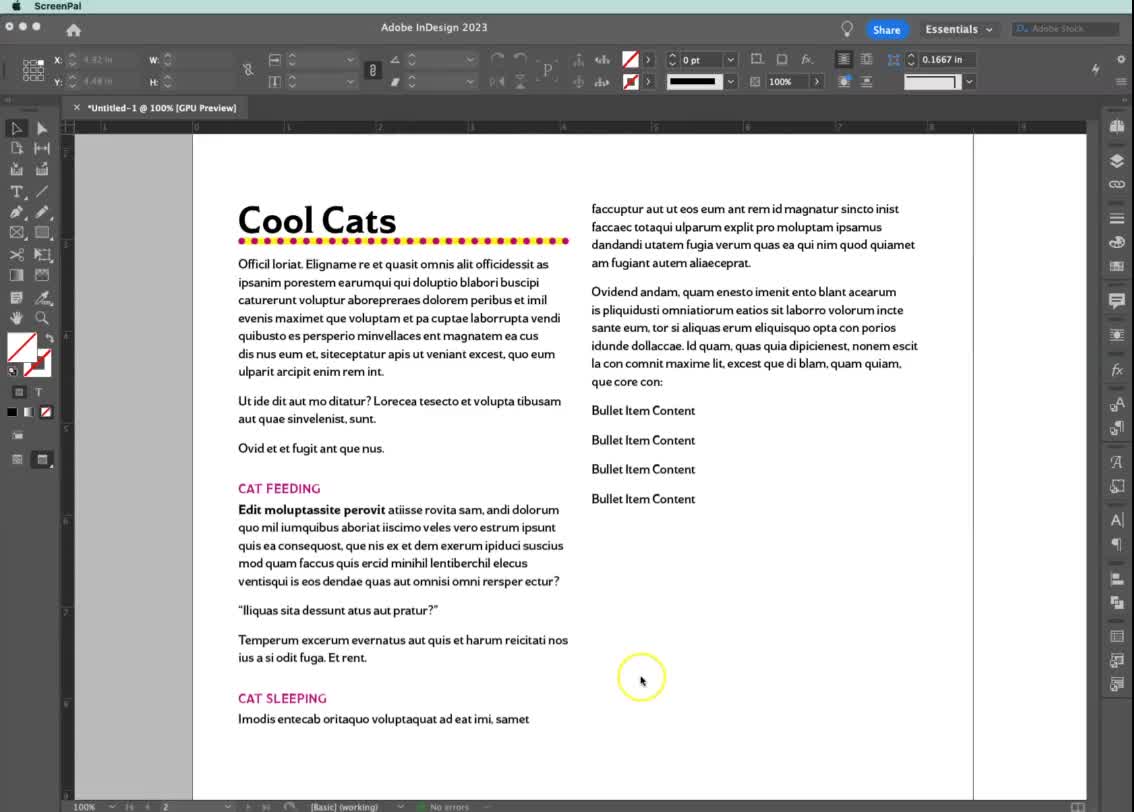Viewport: 1134px width, 812px height.
Task: Click the Share button
Action: point(886,29)
